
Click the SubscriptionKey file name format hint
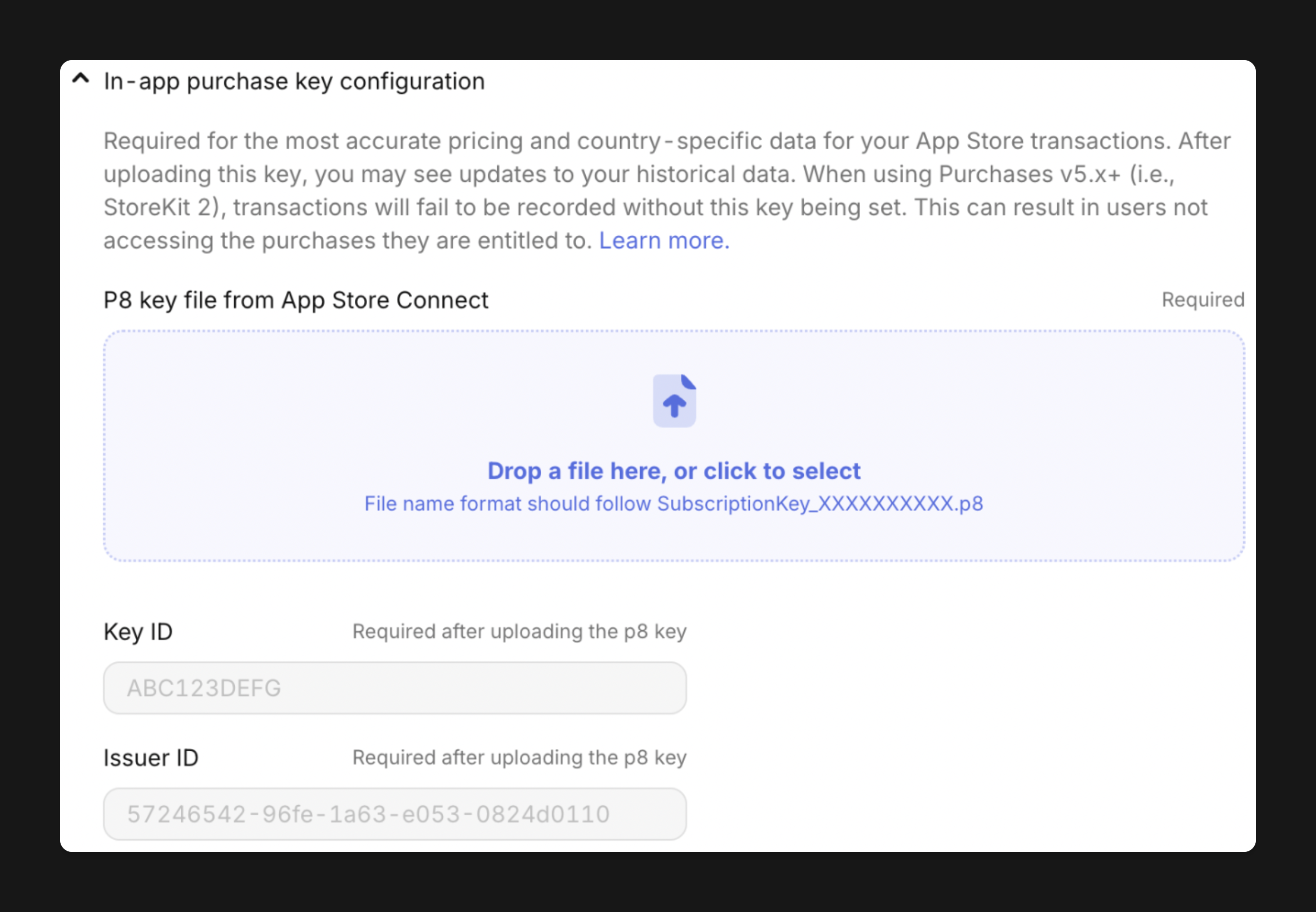pos(673,503)
